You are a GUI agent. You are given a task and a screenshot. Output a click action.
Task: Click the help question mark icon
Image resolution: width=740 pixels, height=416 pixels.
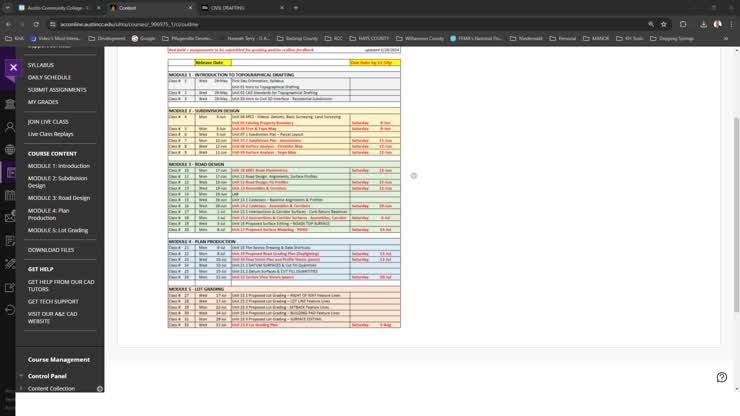click(x=721, y=377)
